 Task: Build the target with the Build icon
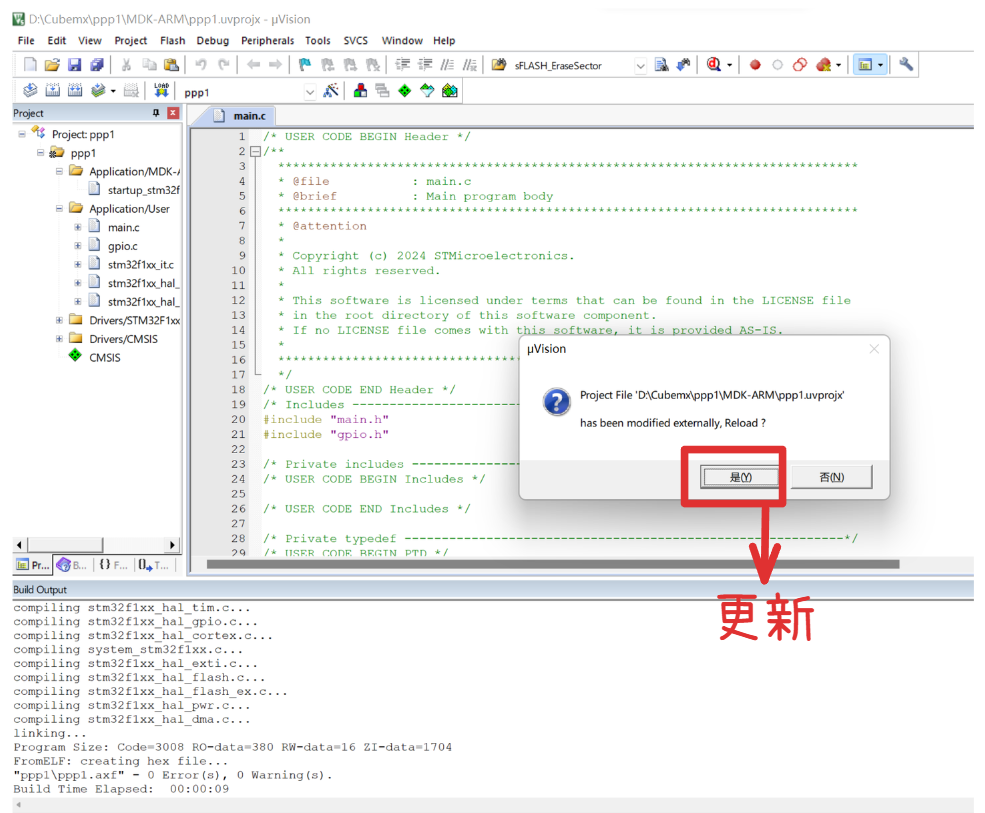pyautogui.click(x=53, y=91)
